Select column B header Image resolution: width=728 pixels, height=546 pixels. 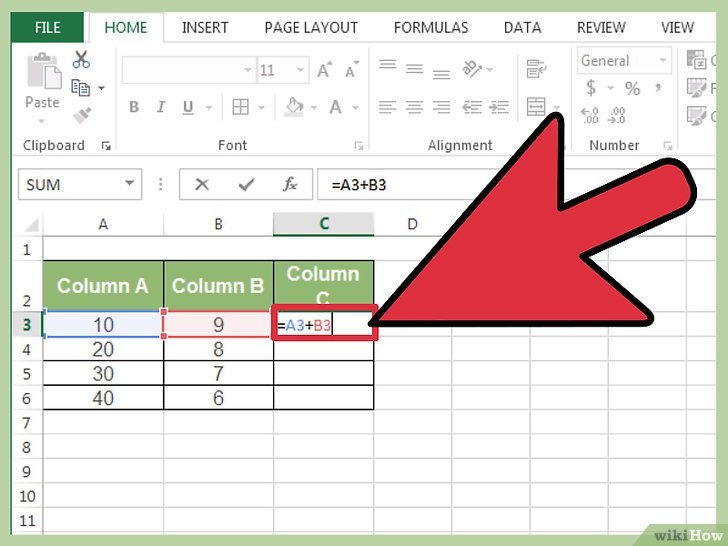pyautogui.click(x=218, y=224)
